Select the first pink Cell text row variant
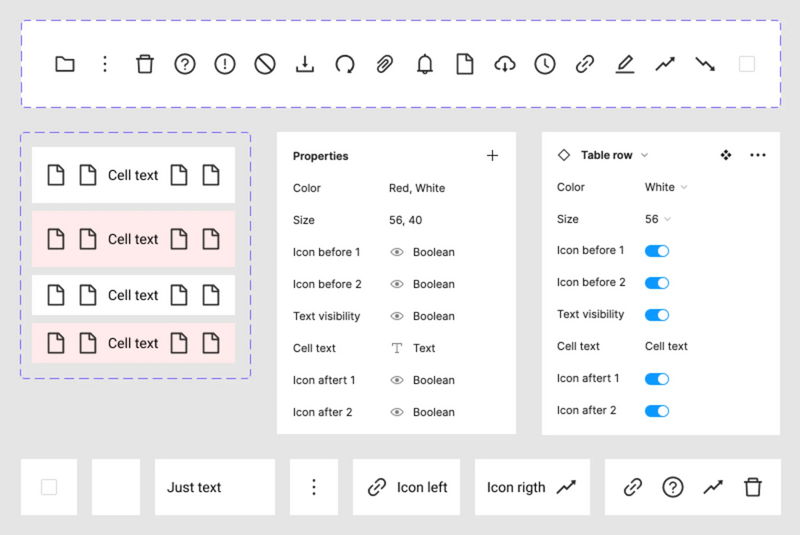Screen dimensions: 800x535 134,239
